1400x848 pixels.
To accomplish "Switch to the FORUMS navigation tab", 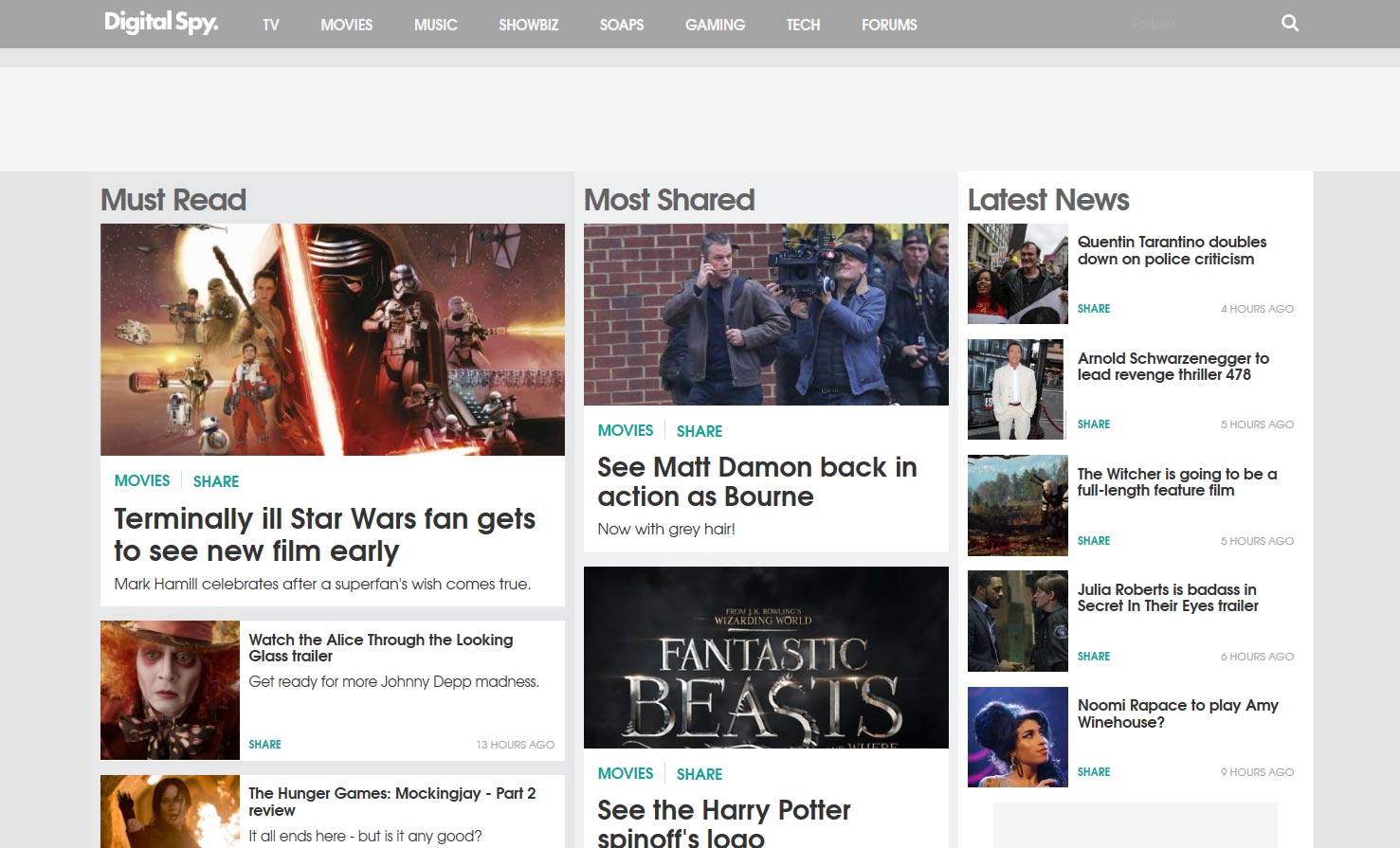I will [888, 25].
